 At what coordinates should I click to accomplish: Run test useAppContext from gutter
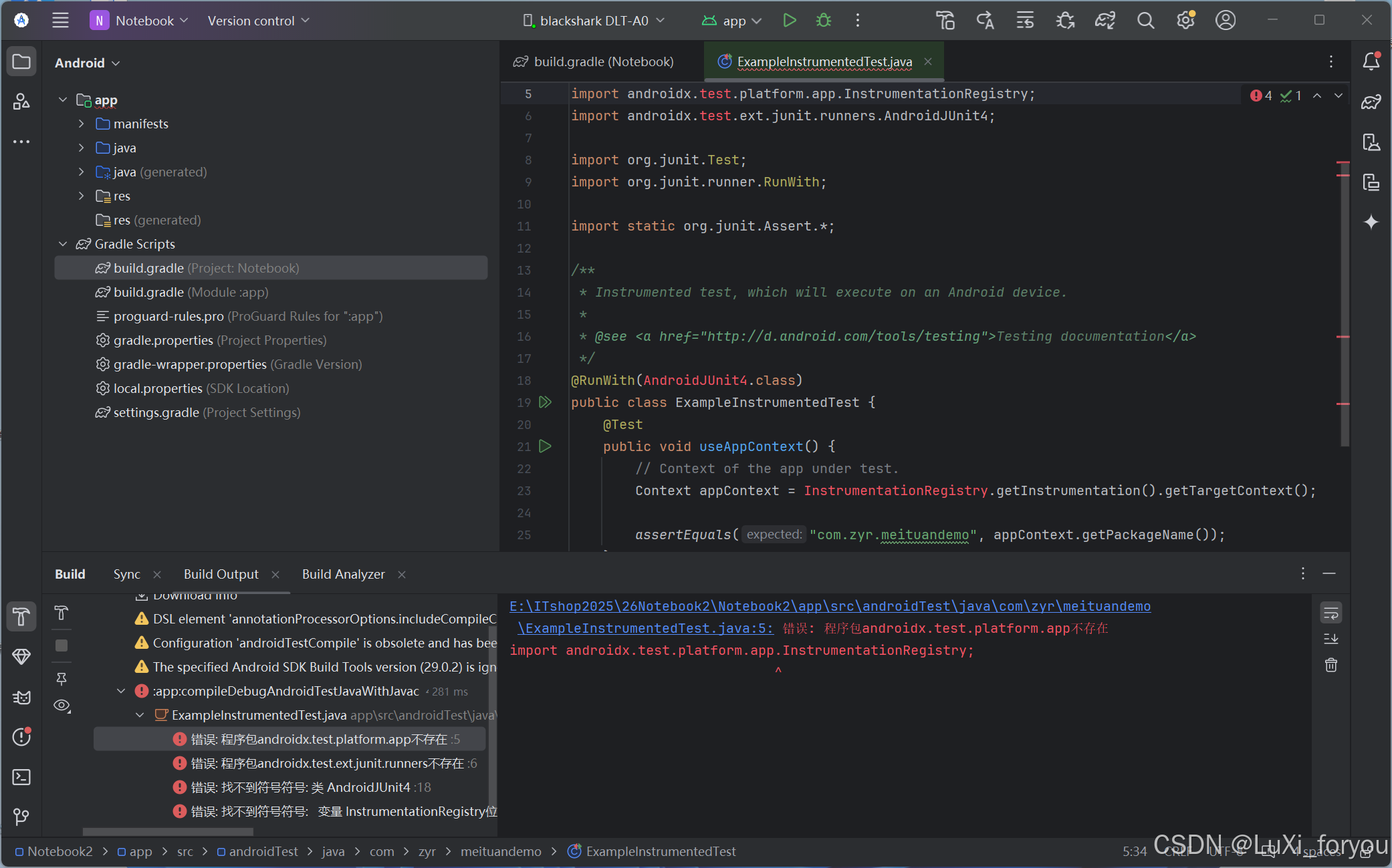[546, 446]
